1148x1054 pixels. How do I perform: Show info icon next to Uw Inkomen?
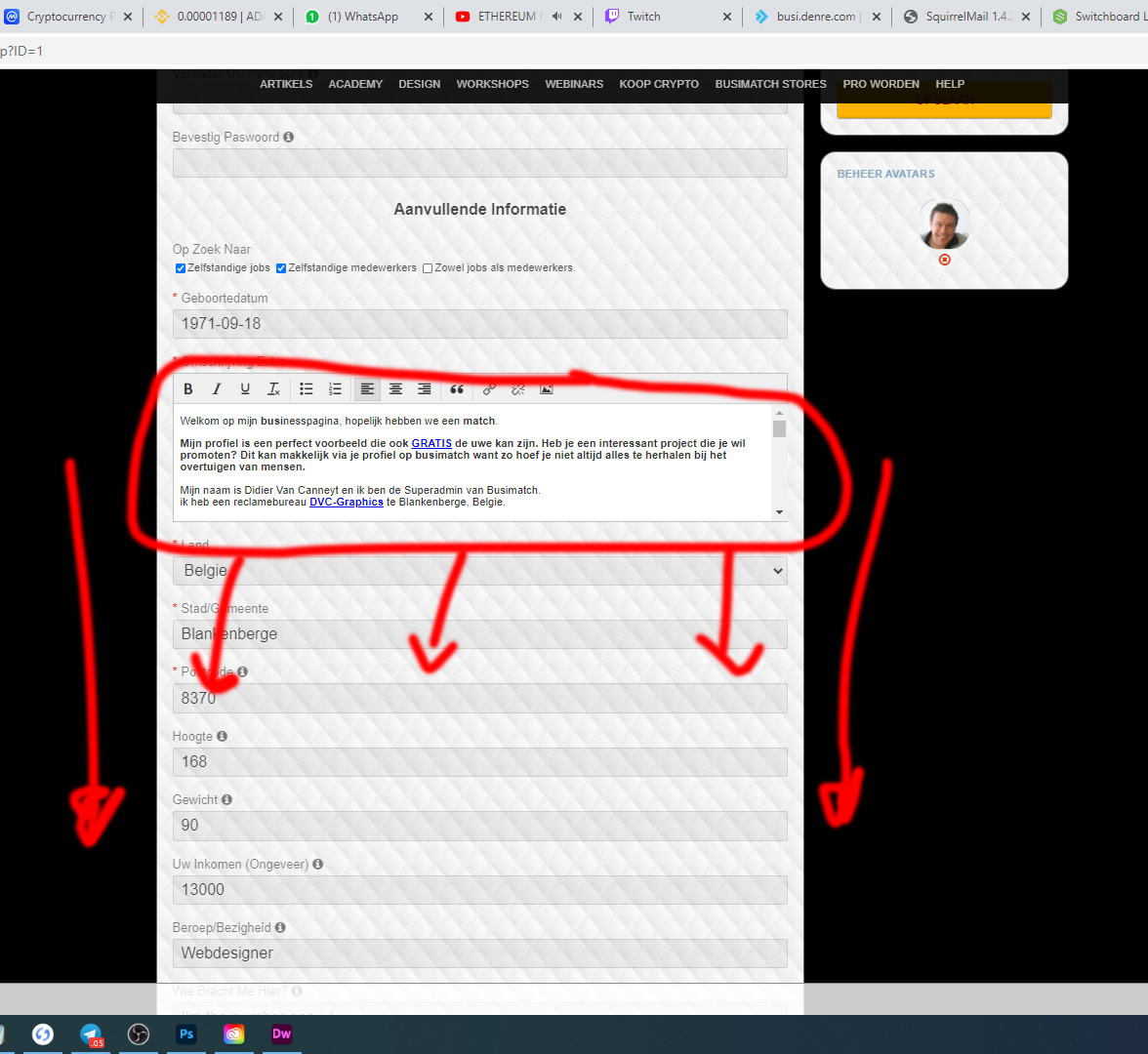(x=318, y=864)
